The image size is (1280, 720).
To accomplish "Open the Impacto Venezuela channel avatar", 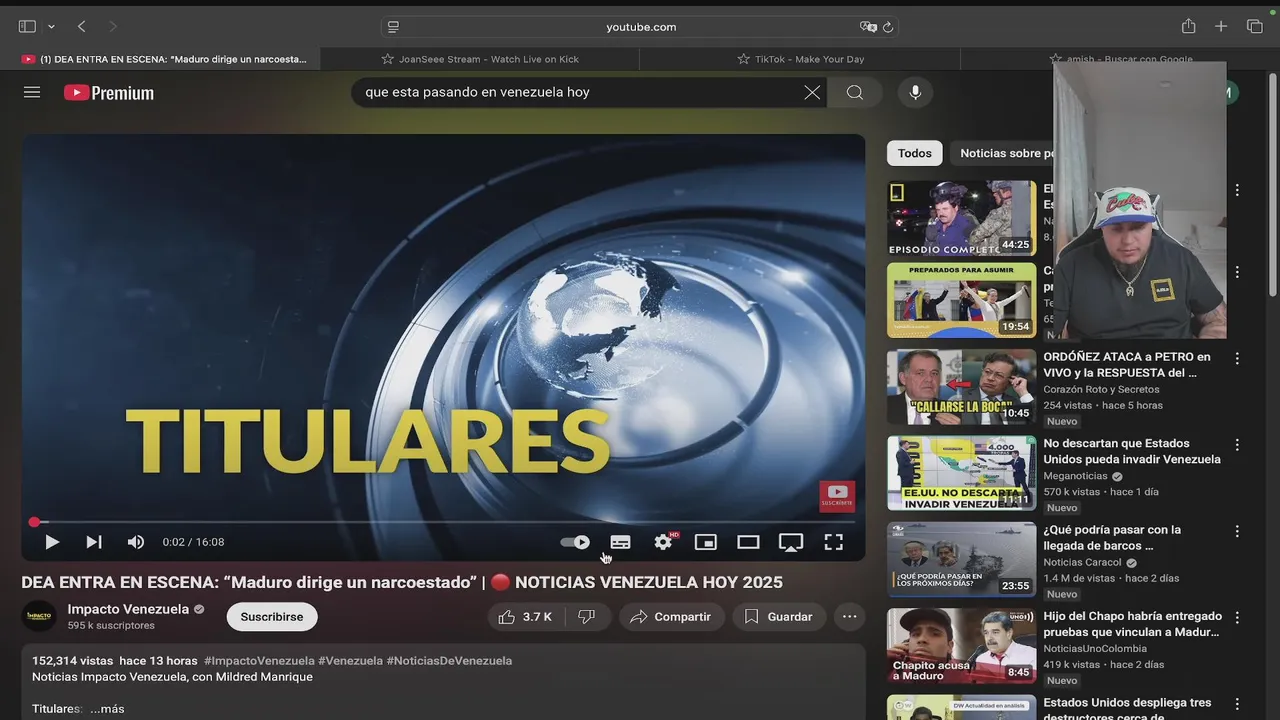I will pyautogui.click(x=39, y=616).
